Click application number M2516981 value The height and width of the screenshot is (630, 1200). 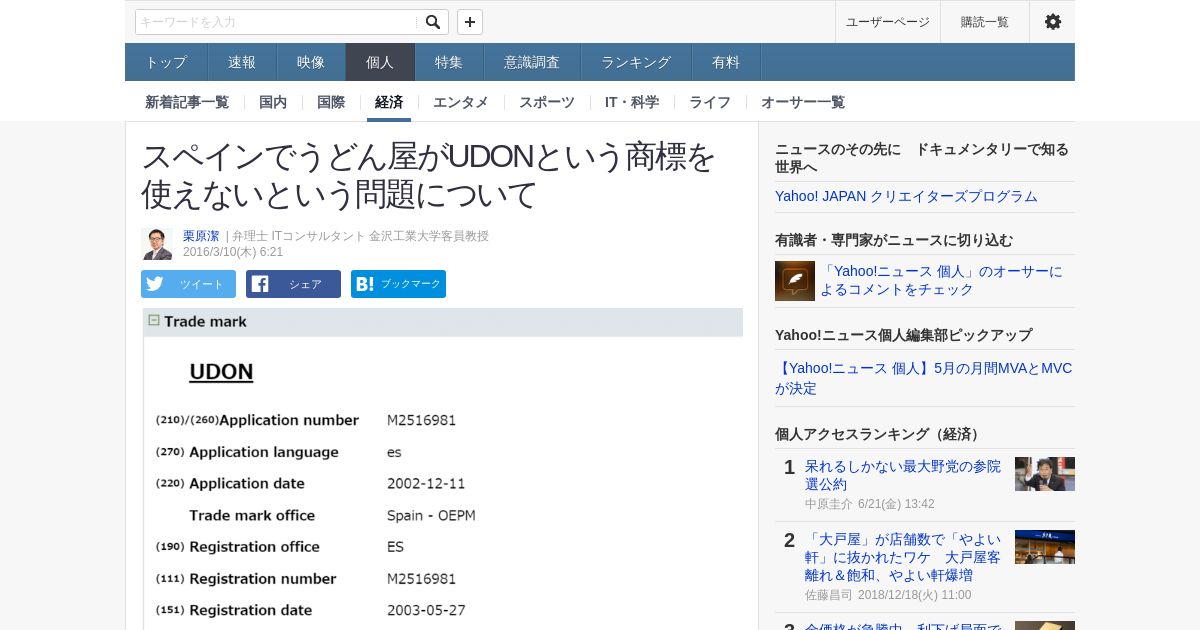tap(421, 420)
